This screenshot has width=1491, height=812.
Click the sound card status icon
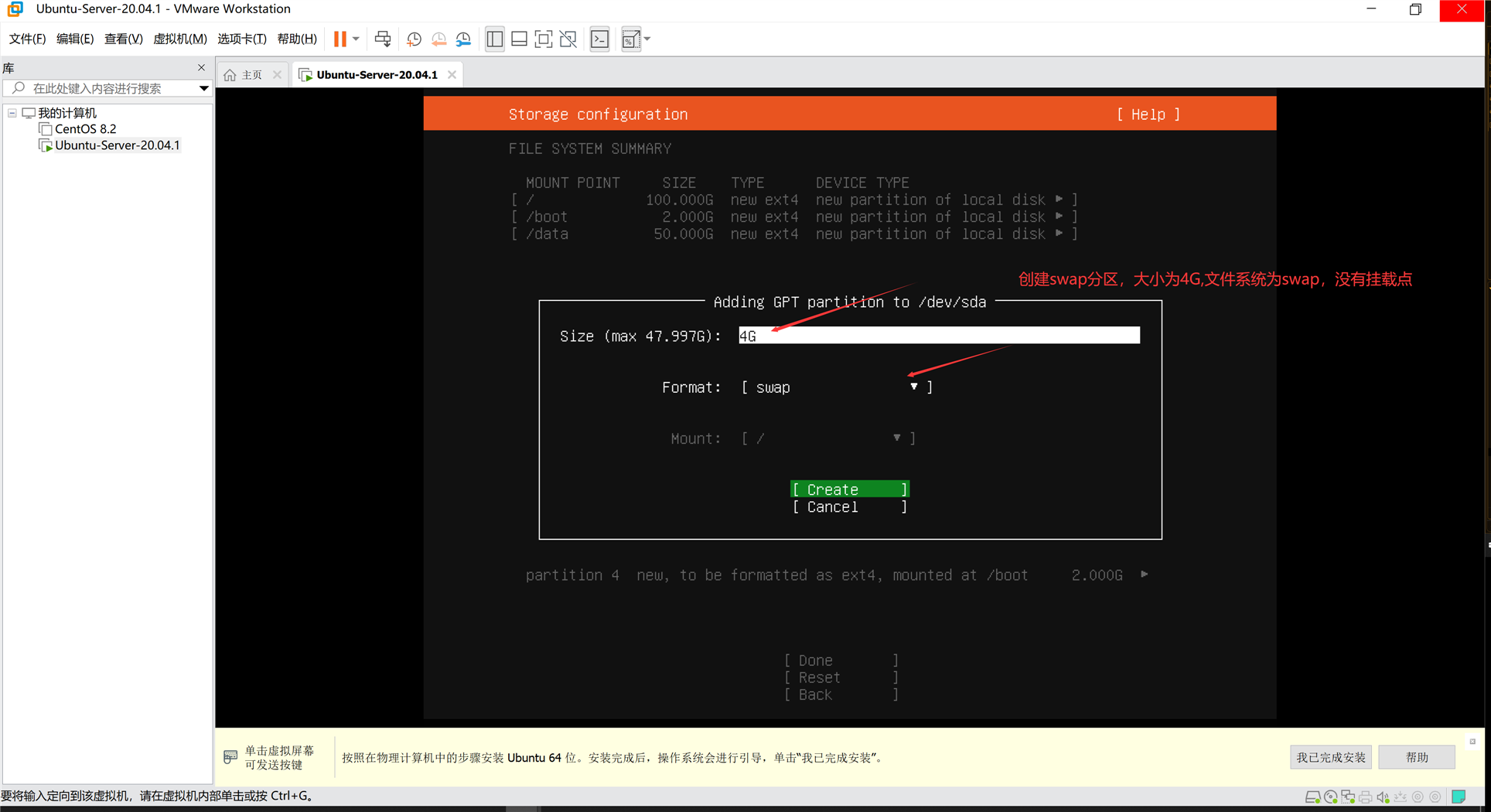click(1383, 797)
